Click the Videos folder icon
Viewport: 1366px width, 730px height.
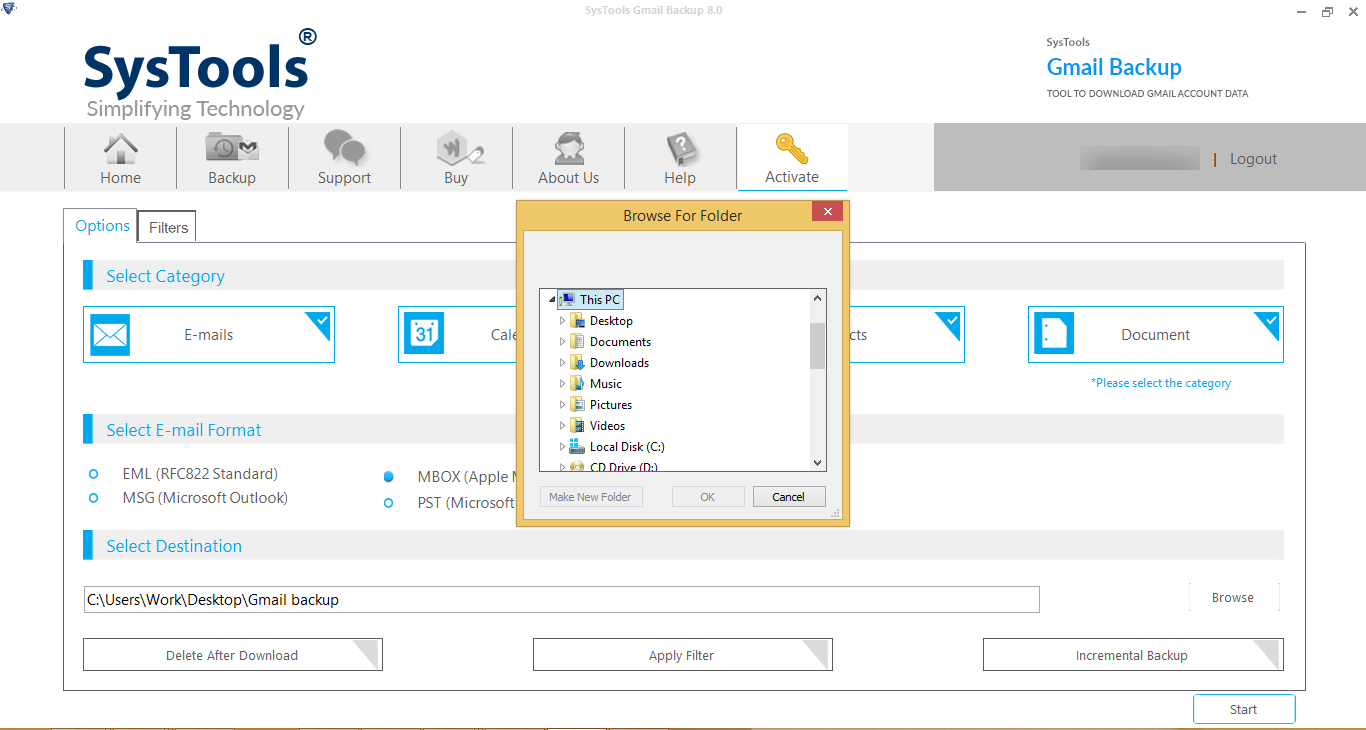[x=577, y=425]
